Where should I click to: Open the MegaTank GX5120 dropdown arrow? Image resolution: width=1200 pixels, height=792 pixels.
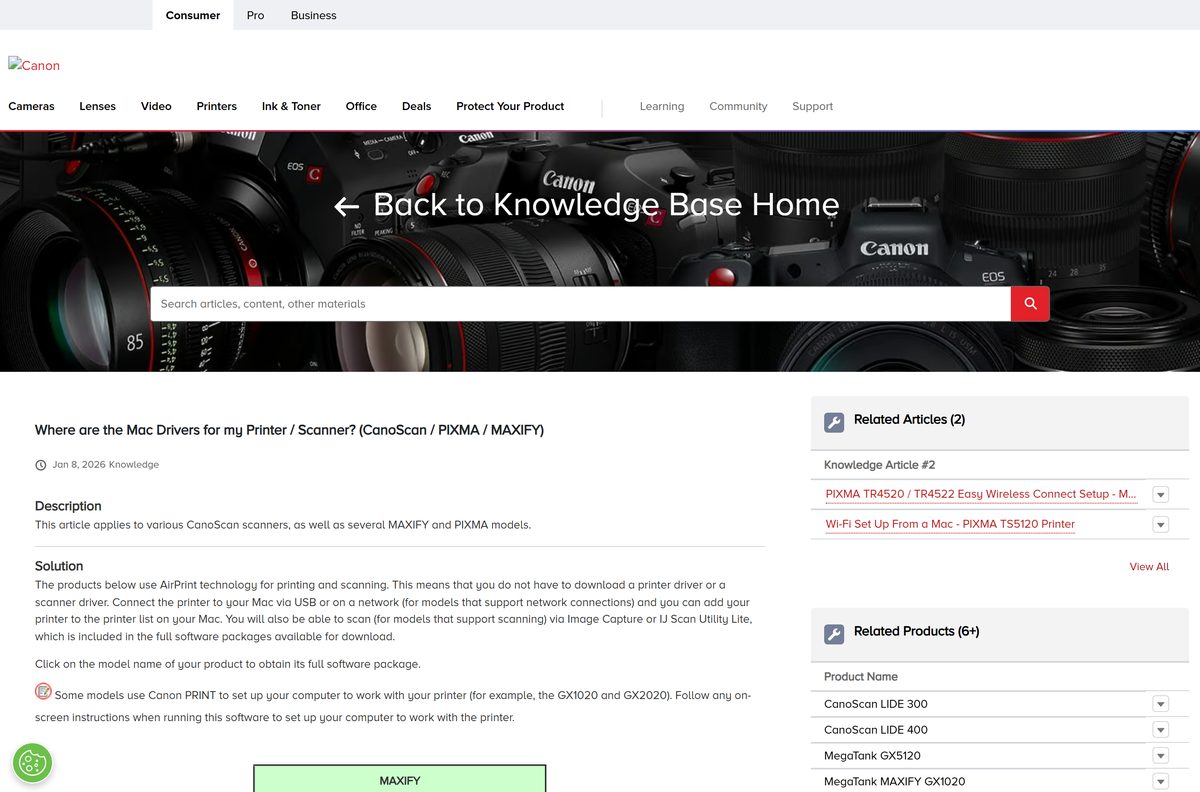[1161, 756]
